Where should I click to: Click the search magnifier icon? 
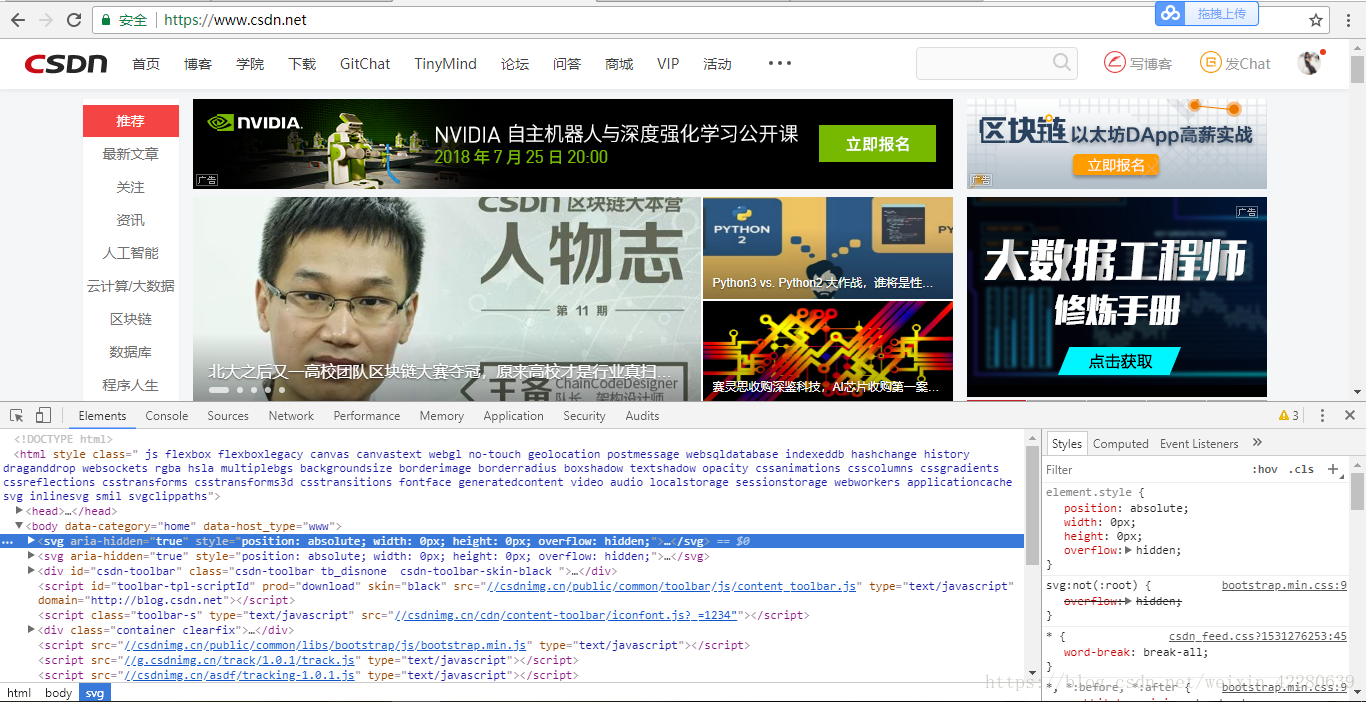tap(1062, 63)
